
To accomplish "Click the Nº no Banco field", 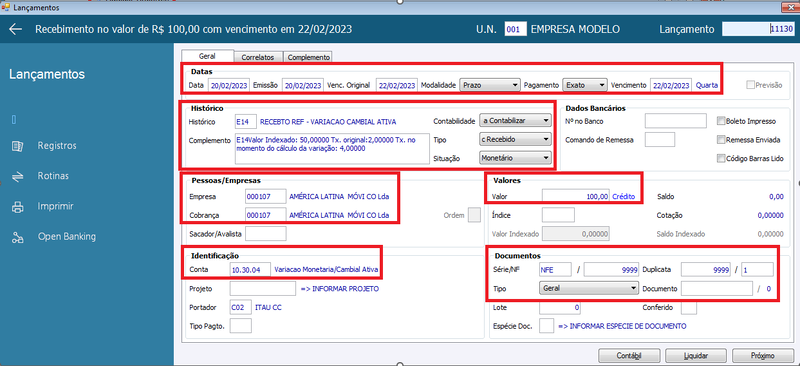I will pos(676,121).
